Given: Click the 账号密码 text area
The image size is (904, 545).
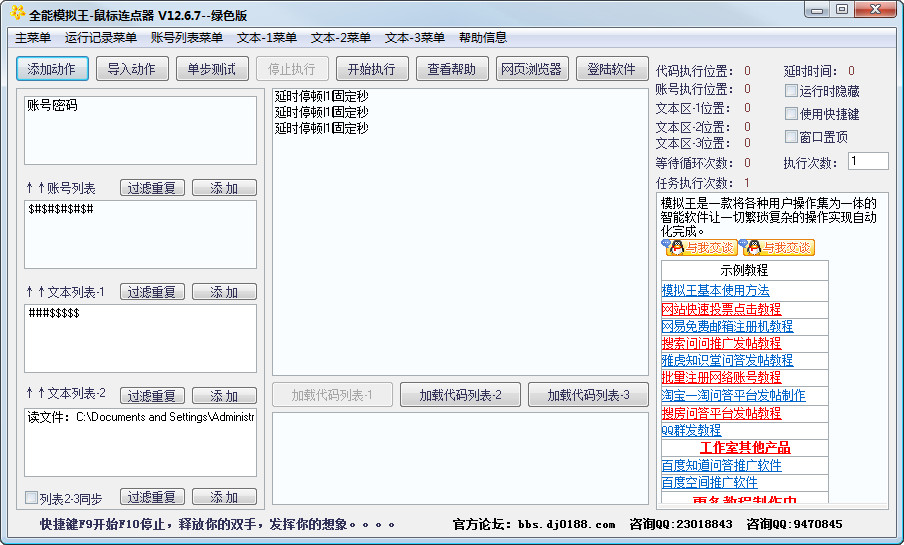Looking at the screenshot, I should click(140, 130).
